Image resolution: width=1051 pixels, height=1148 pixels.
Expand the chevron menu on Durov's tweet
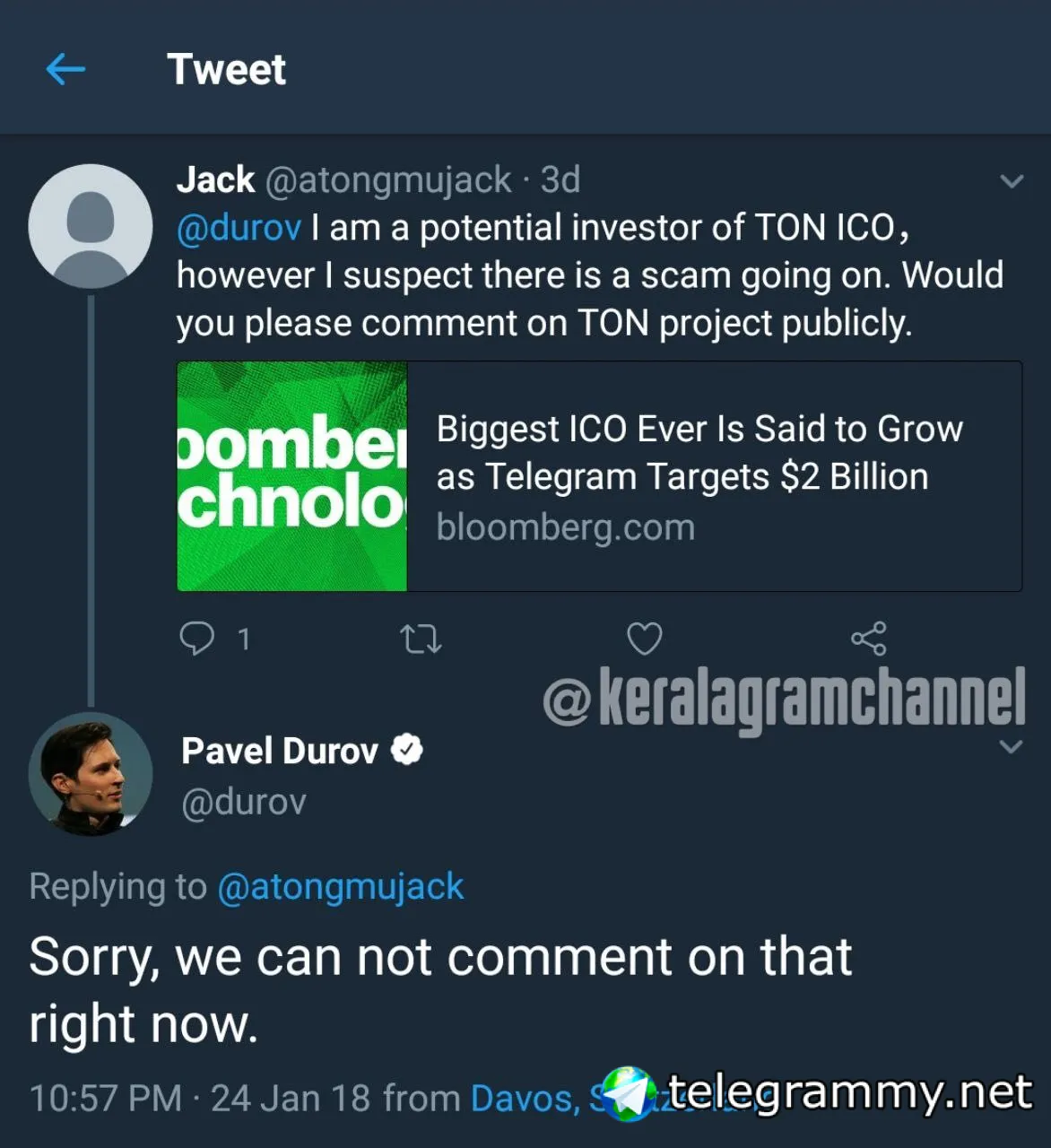pyautogui.click(x=1011, y=747)
